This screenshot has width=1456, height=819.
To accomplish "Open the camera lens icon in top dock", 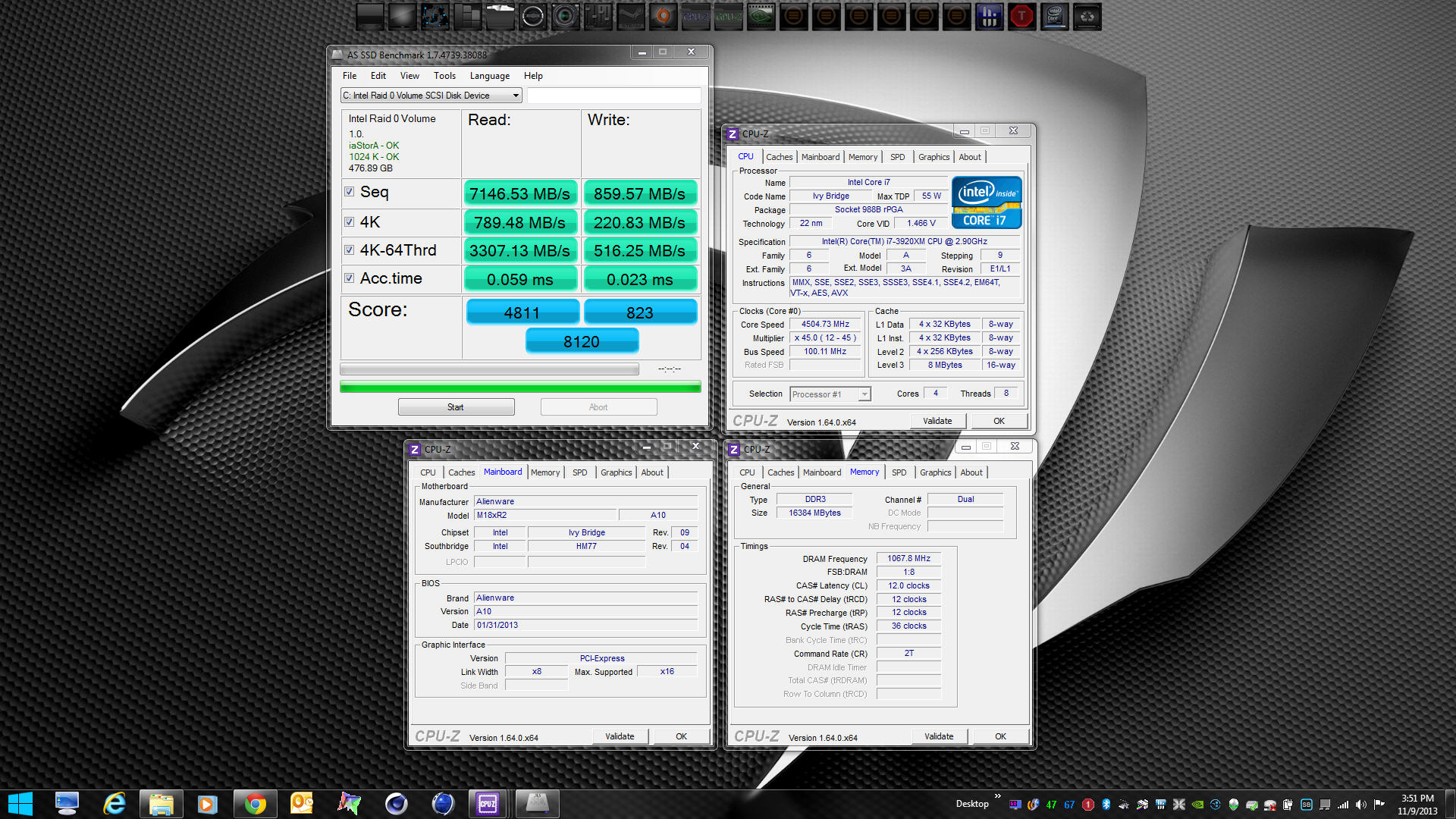I will point(565,16).
